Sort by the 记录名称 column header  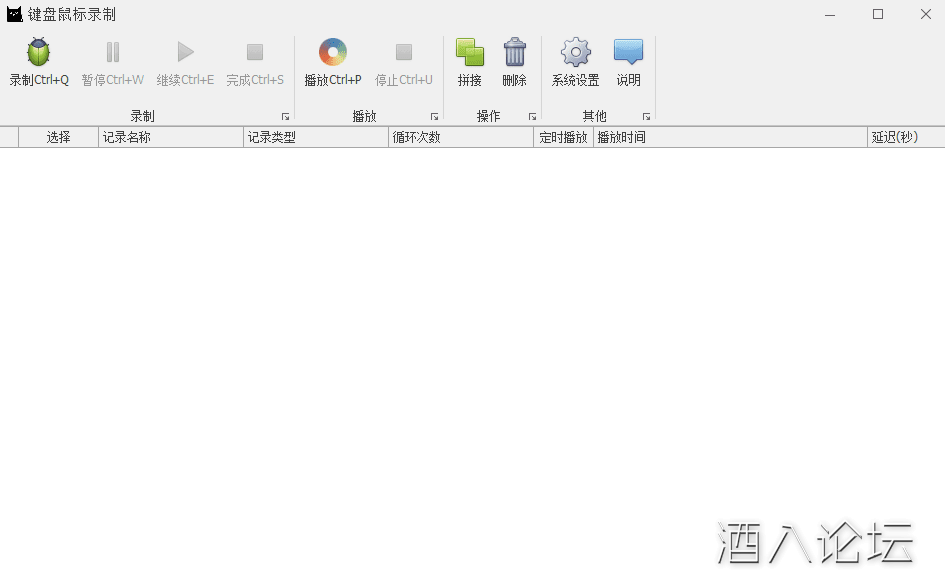tap(170, 138)
